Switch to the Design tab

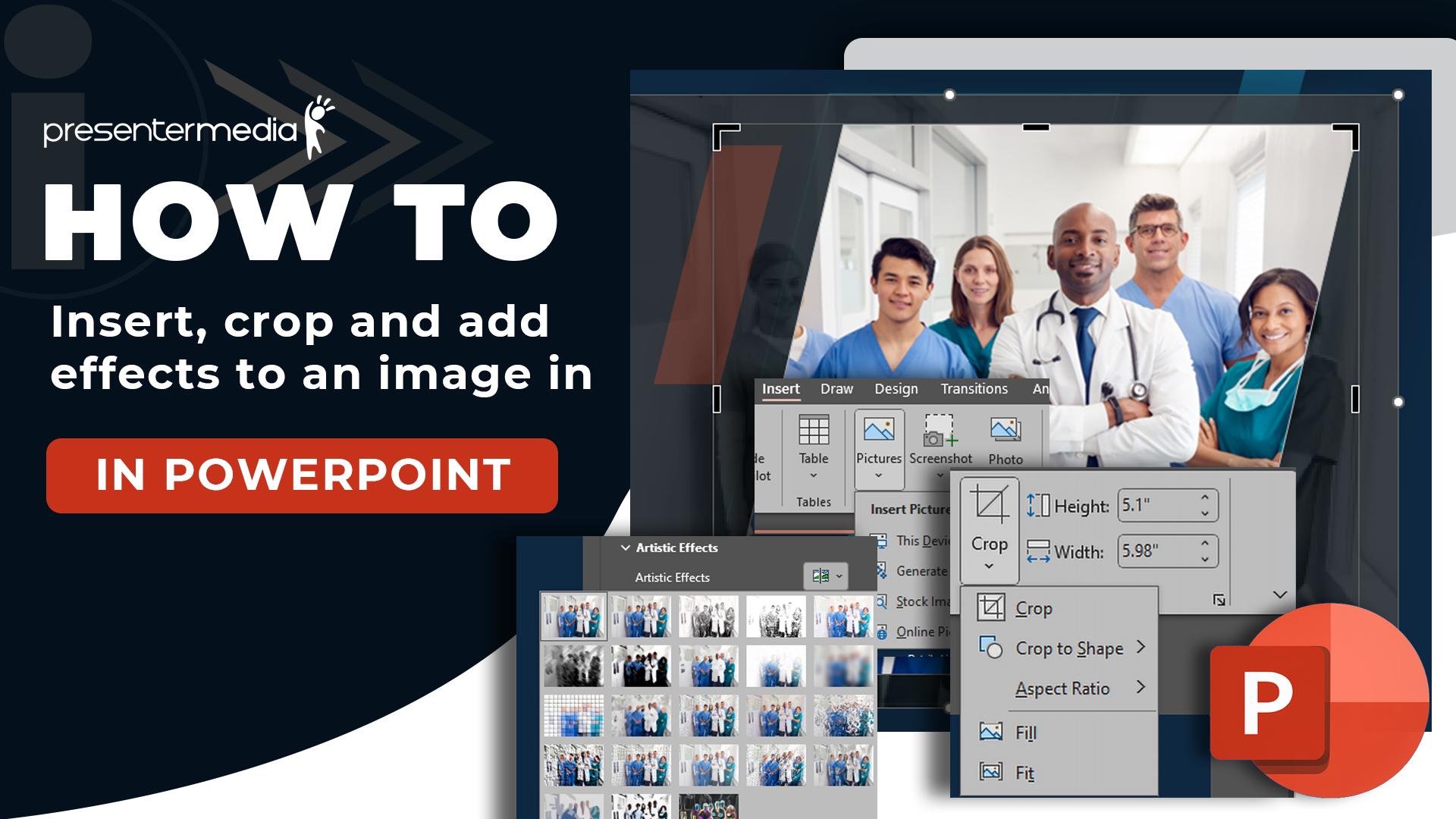click(x=896, y=389)
